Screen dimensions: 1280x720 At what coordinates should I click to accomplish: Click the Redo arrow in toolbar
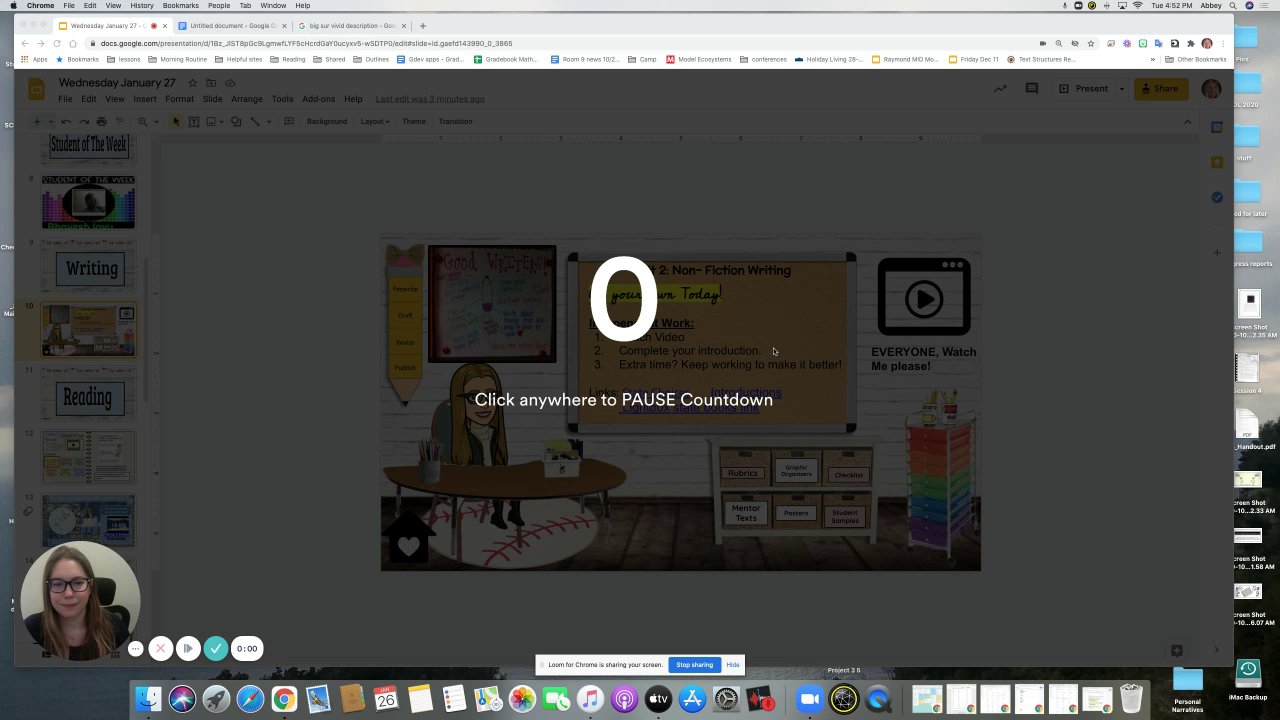(84, 122)
